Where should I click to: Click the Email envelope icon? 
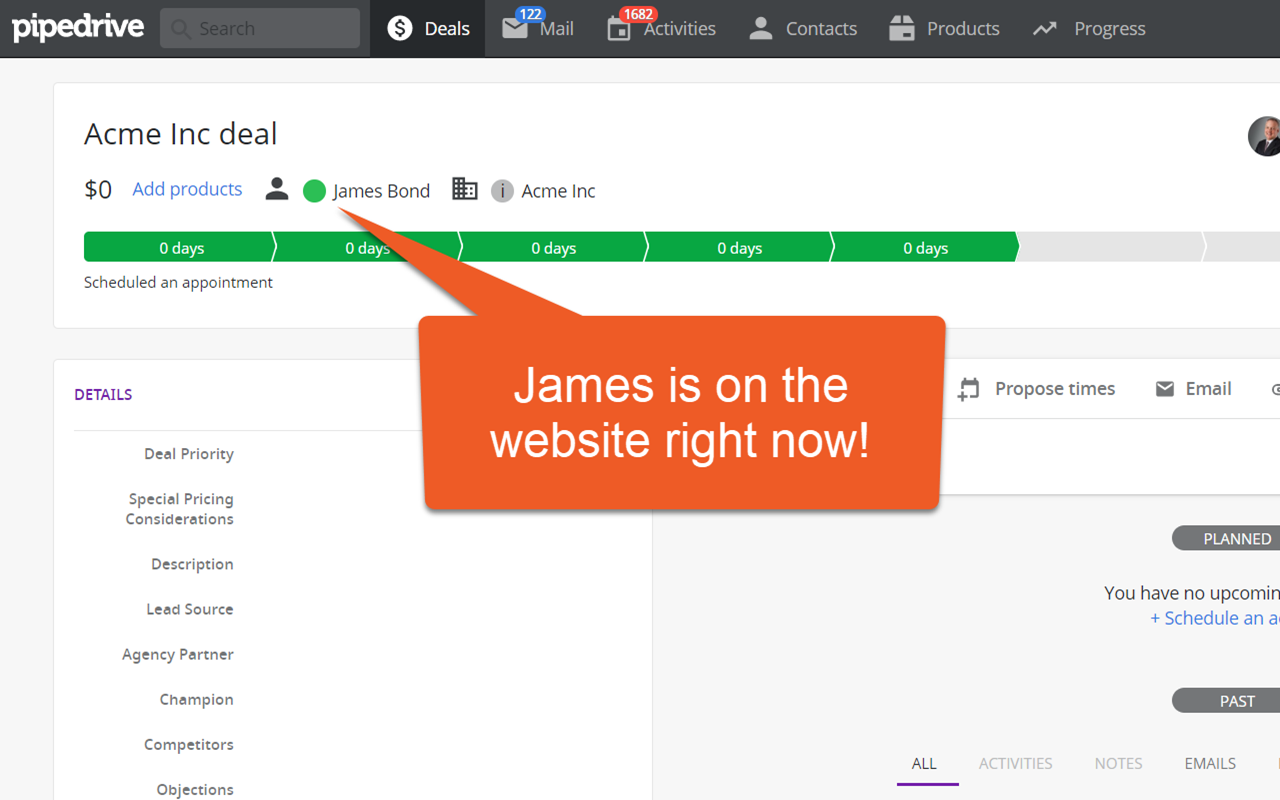[1165, 389]
